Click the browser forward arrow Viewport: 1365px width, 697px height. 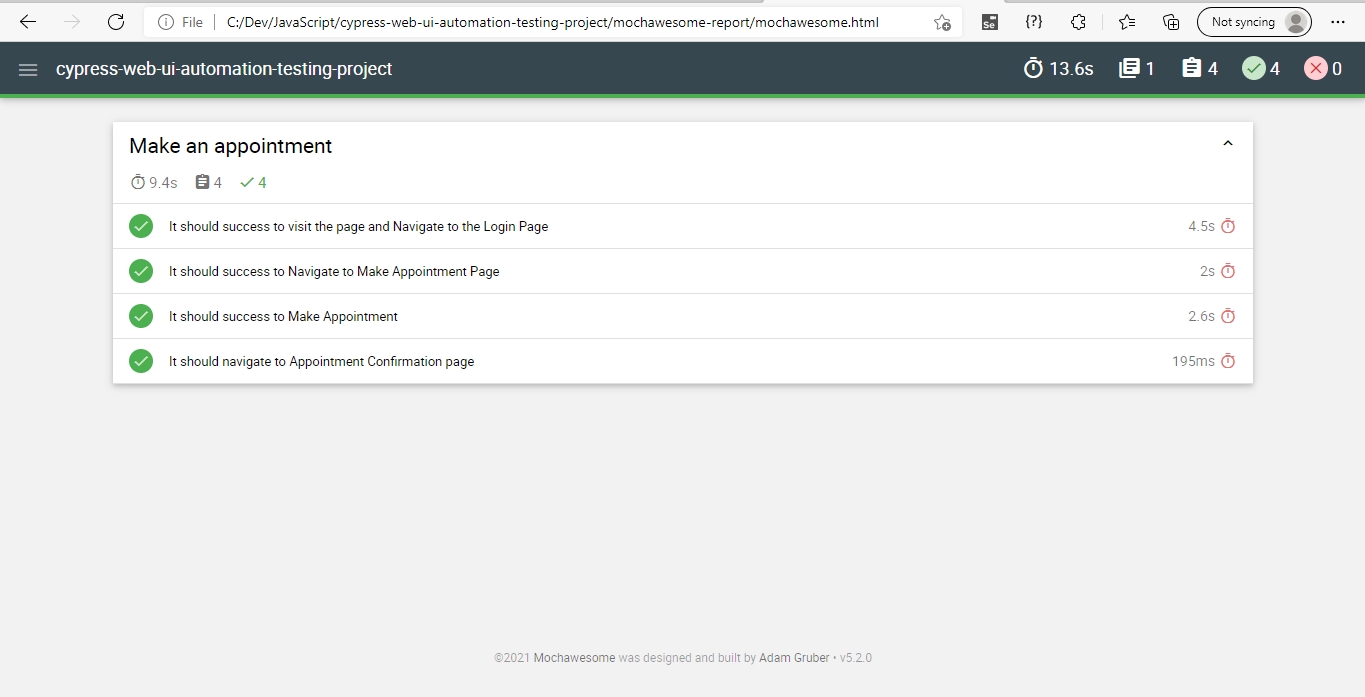pos(72,22)
